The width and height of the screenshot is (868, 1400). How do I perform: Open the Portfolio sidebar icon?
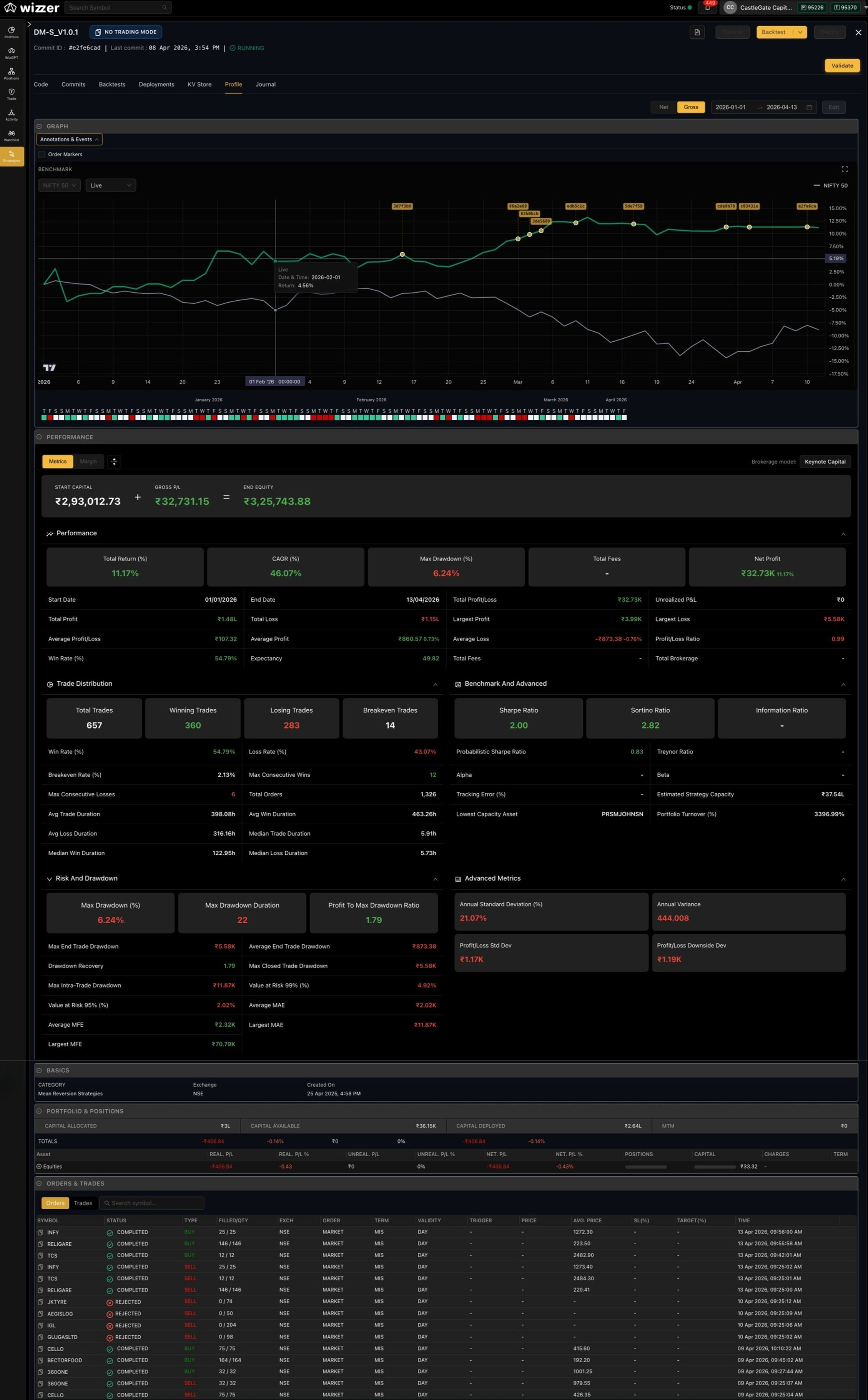coord(11,32)
